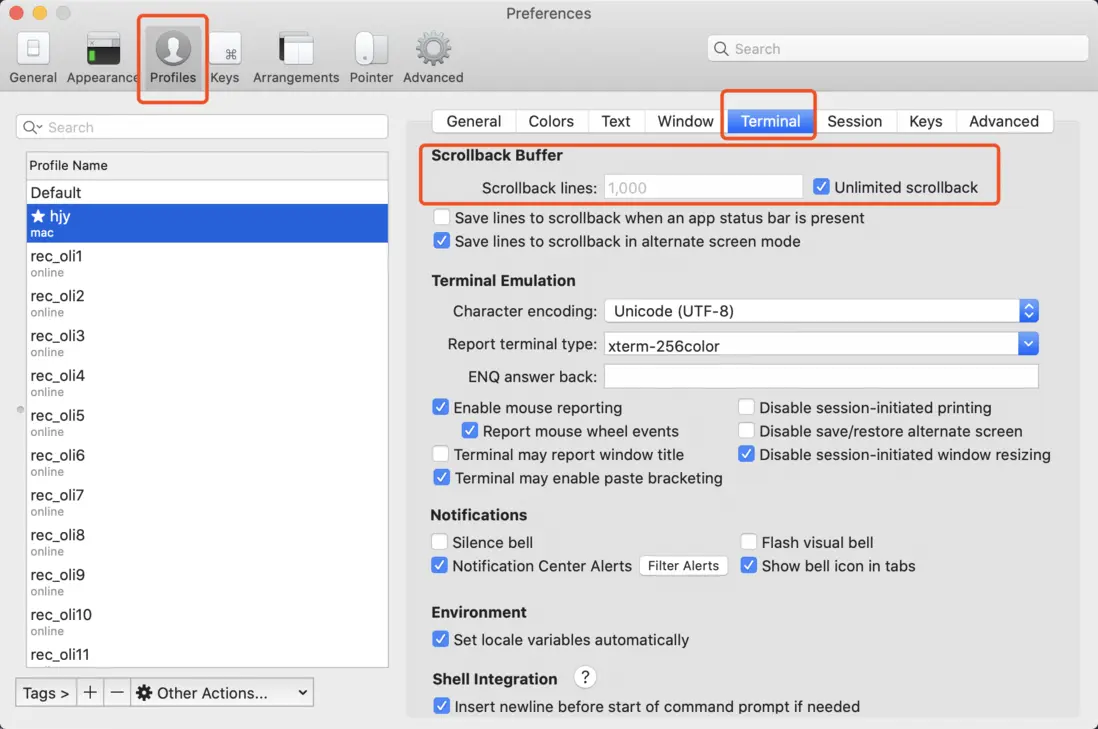Expand the Tags panel
Viewport: 1098px width, 729px height.
coord(46,693)
